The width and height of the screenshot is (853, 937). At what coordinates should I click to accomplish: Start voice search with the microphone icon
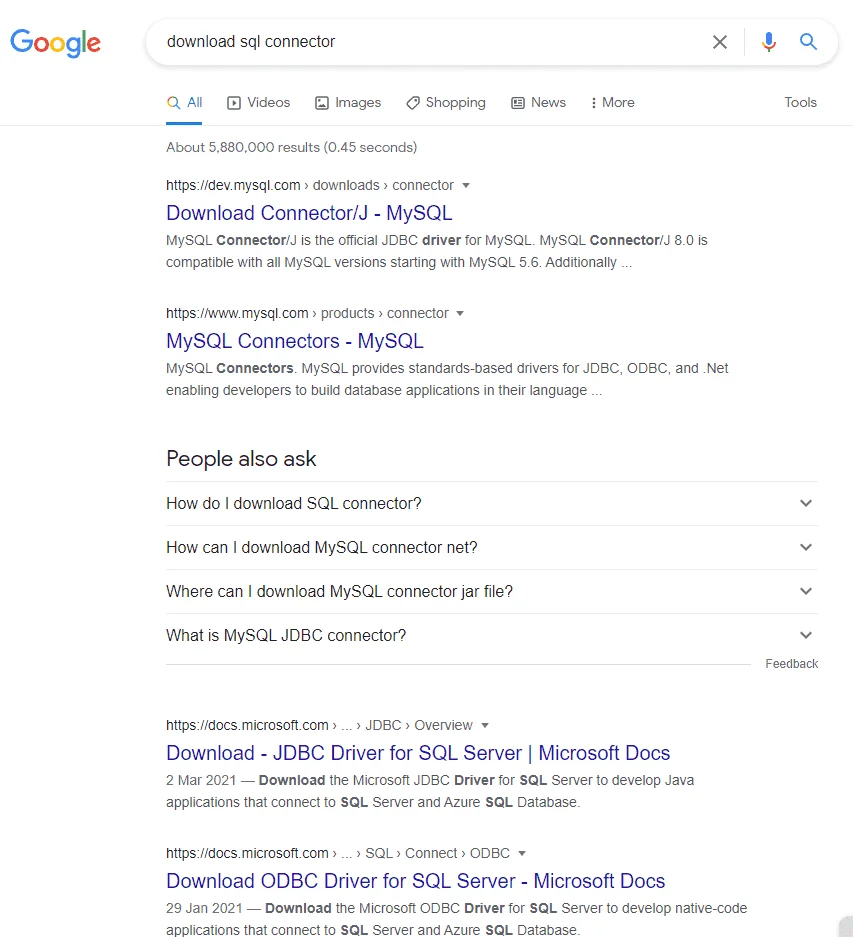click(769, 42)
